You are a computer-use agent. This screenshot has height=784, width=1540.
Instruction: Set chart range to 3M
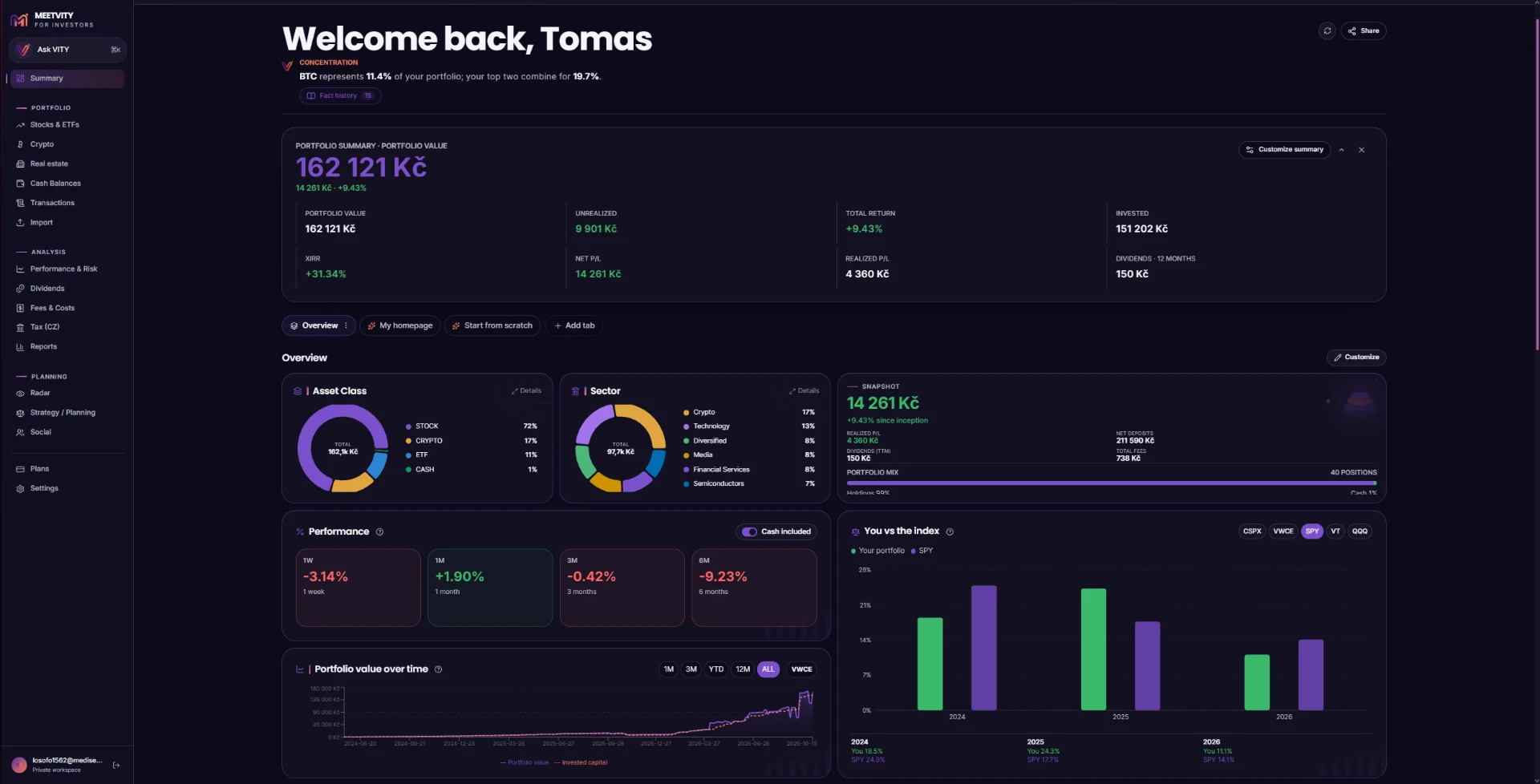(x=691, y=669)
